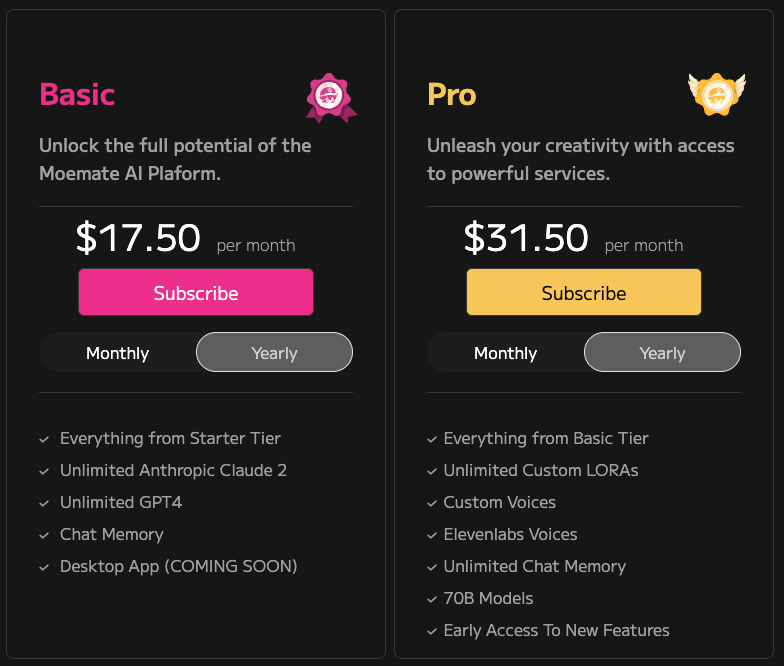784x666 pixels.
Task: Click checkmark beside 70B Models
Action: (x=432, y=599)
